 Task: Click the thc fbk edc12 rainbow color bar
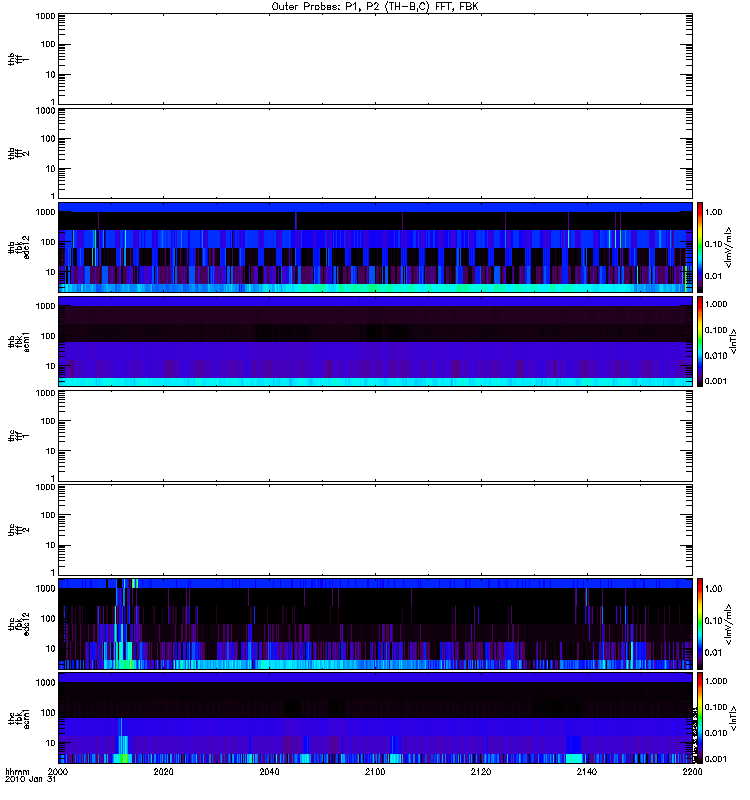click(x=700, y=624)
